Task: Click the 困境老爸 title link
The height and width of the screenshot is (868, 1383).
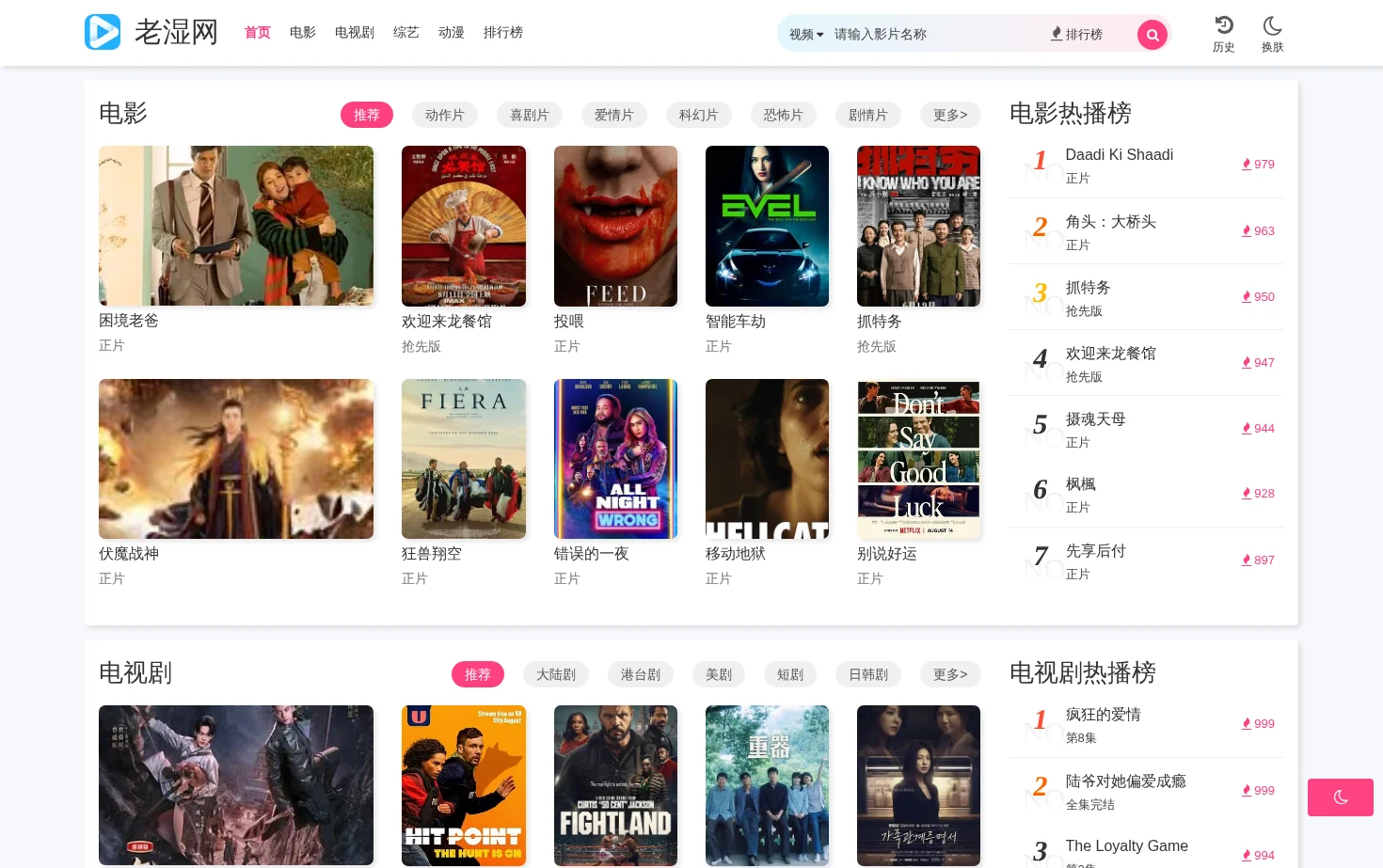Action: (x=129, y=321)
